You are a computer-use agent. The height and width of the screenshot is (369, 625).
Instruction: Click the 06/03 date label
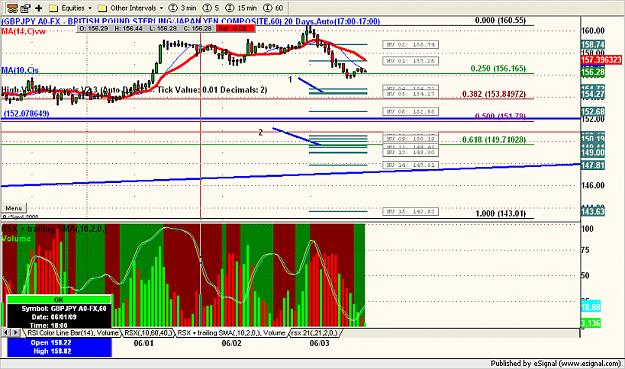320,343
